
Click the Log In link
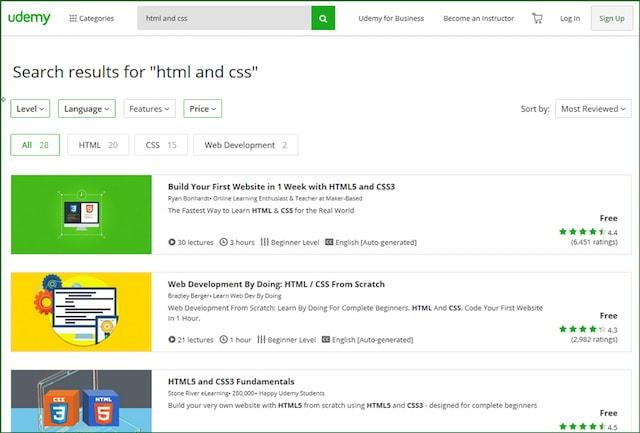[x=569, y=18]
